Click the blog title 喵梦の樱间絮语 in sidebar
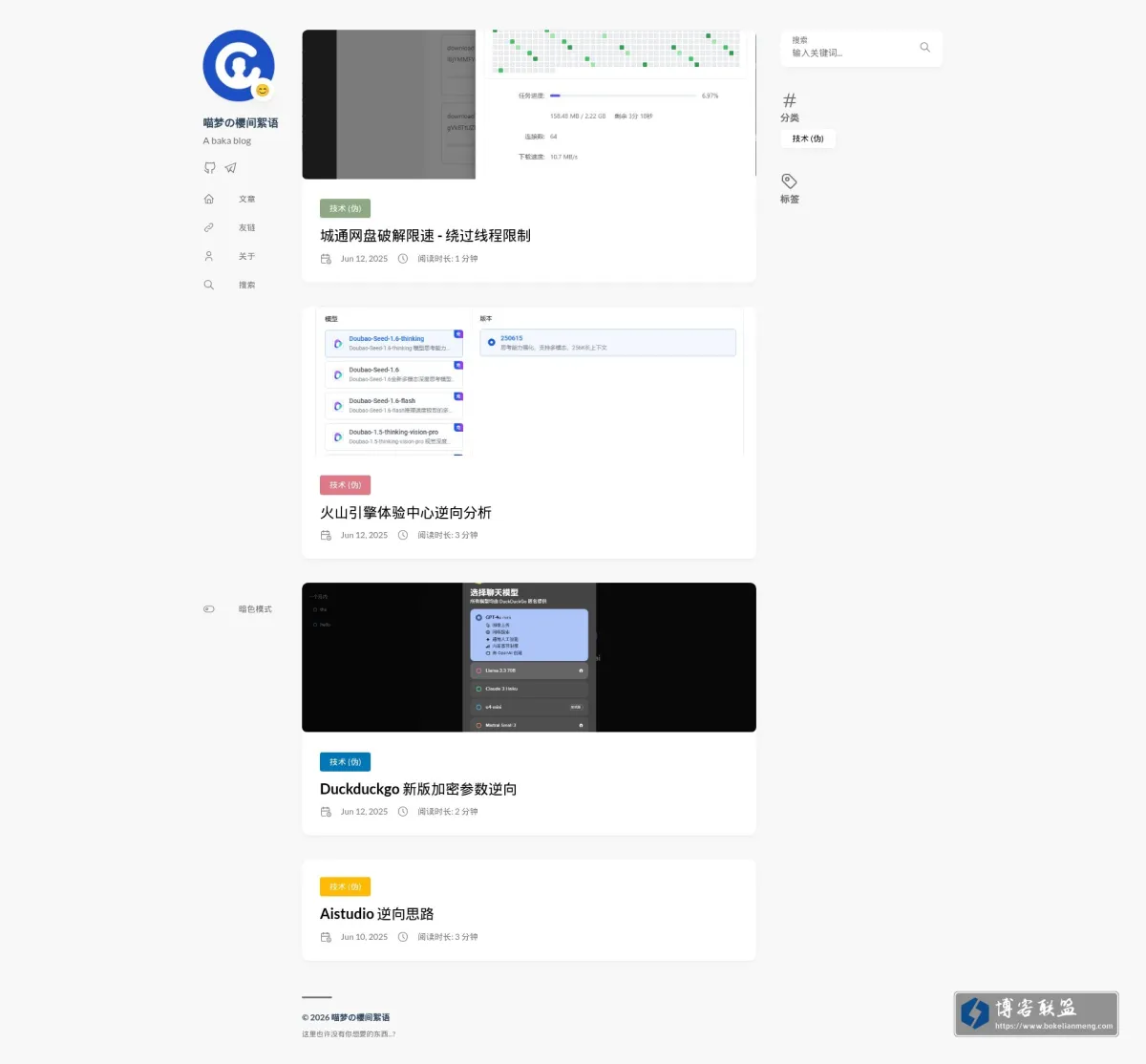Viewport: 1146px width, 1064px height. tap(241, 123)
